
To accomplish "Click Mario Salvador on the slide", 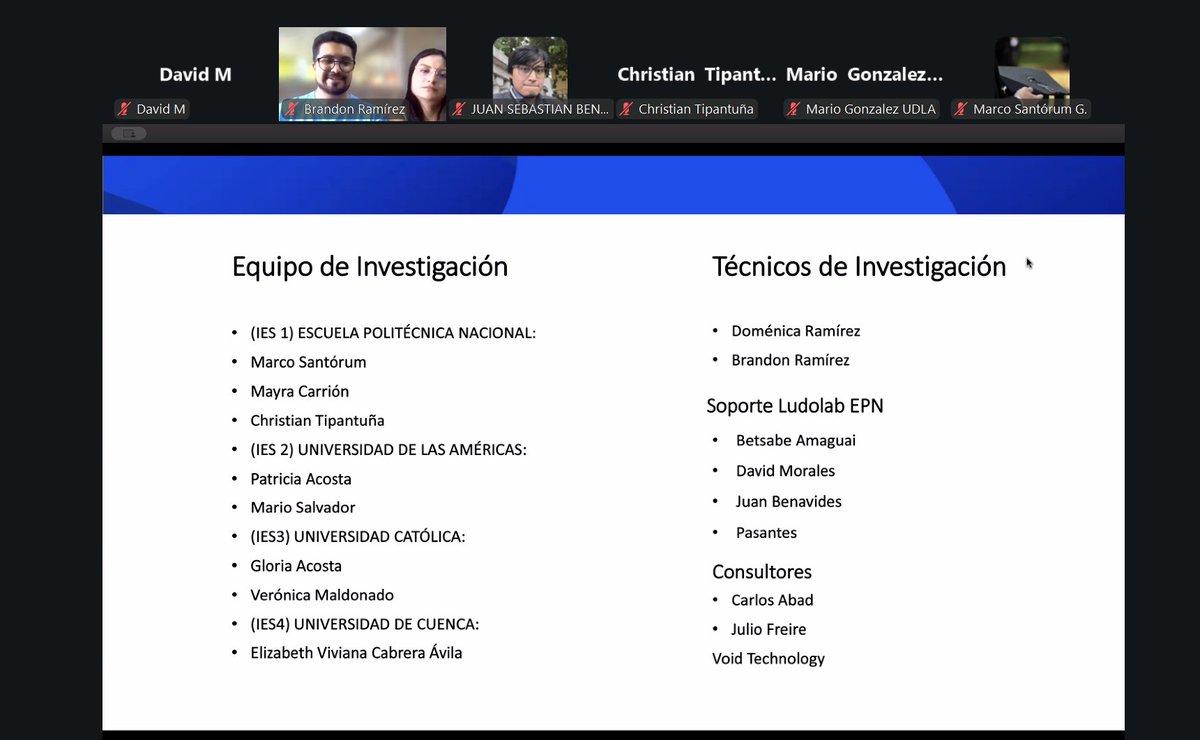I will [302, 508].
